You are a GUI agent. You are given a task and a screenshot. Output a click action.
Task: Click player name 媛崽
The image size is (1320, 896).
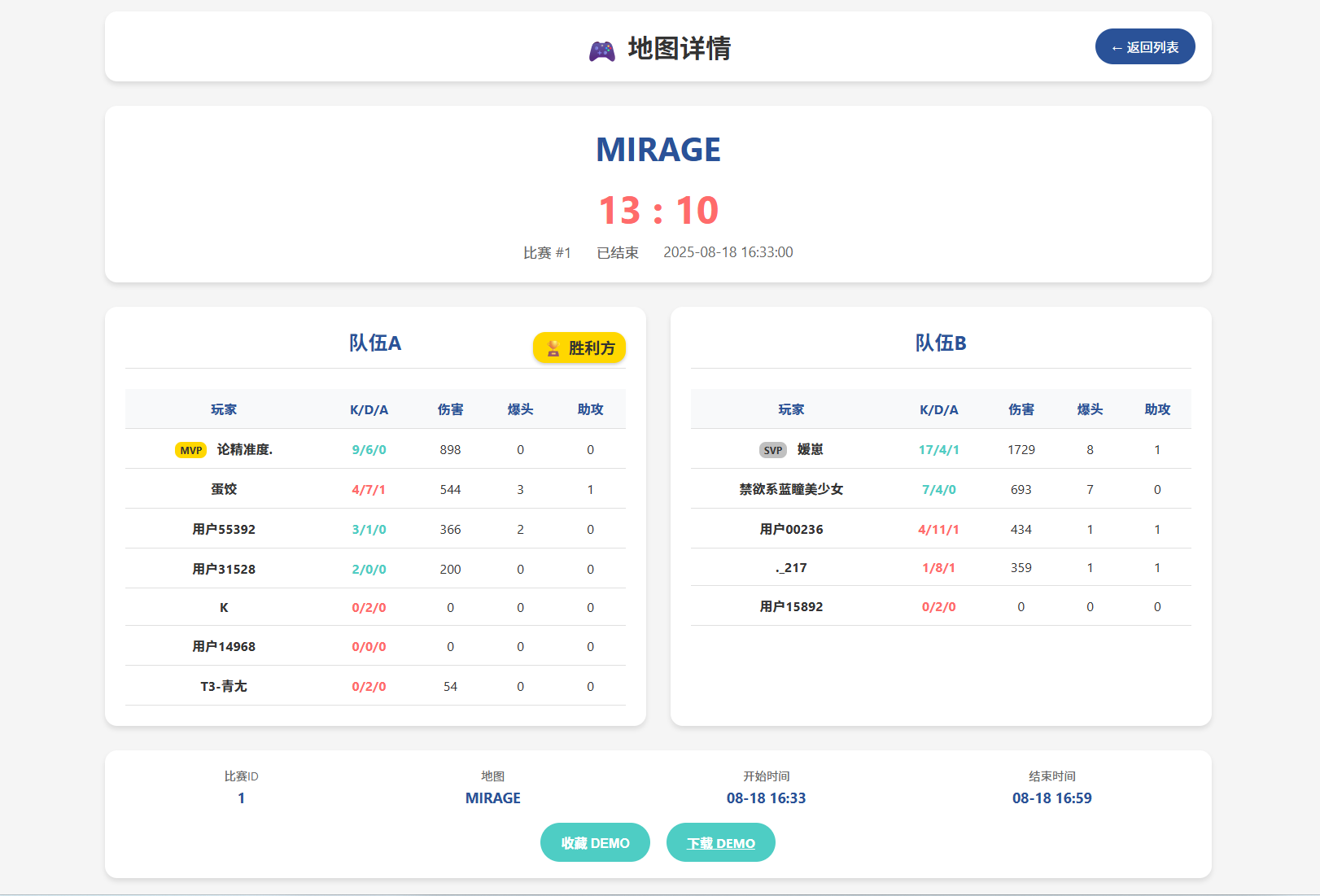click(x=810, y=449)
